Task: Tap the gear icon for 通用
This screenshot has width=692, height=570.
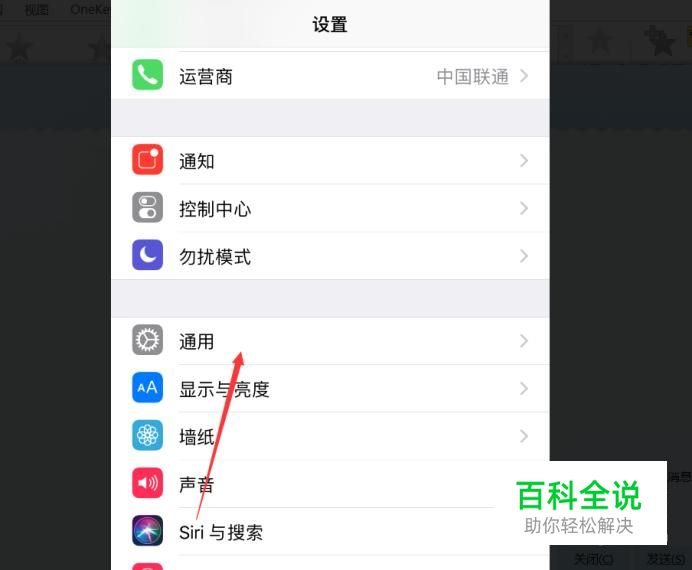Action: (x=147, y=340)
